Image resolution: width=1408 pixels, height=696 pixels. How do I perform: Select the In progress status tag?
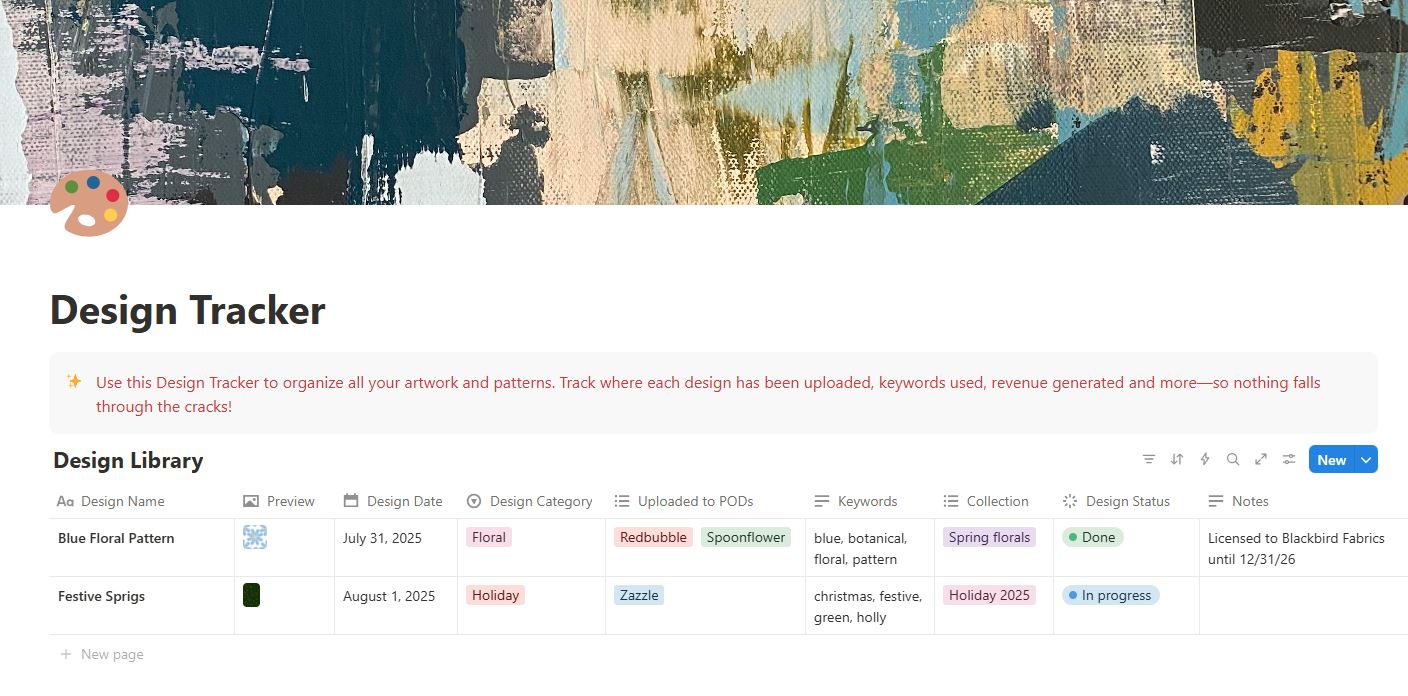click(1110, 595)
